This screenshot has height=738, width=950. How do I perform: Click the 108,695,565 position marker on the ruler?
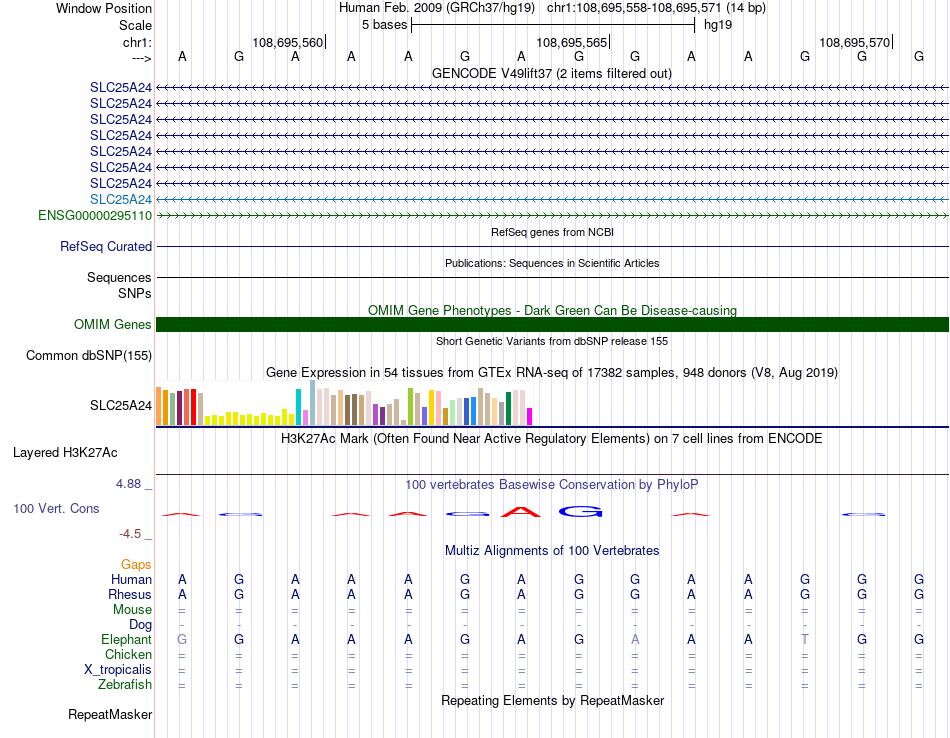click(572, 42)
